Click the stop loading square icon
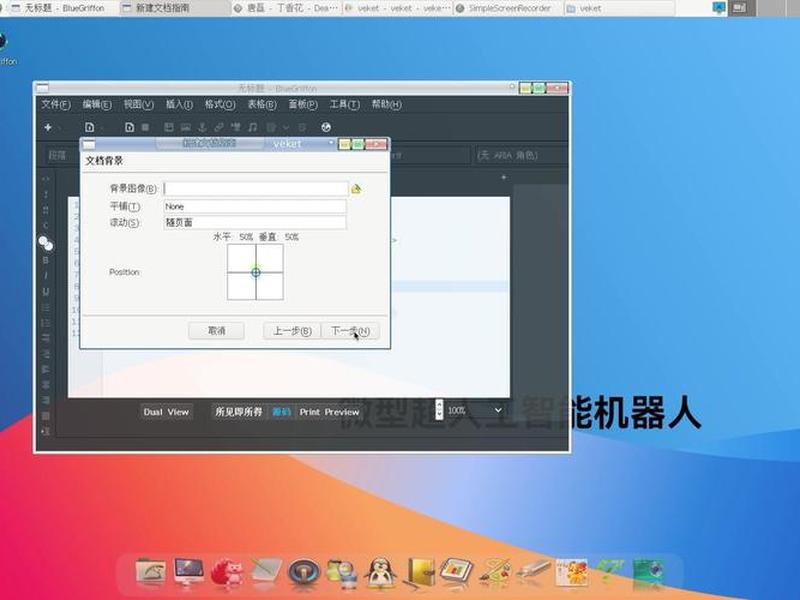Screen dimensions: 800x600 tap(145, 127)
